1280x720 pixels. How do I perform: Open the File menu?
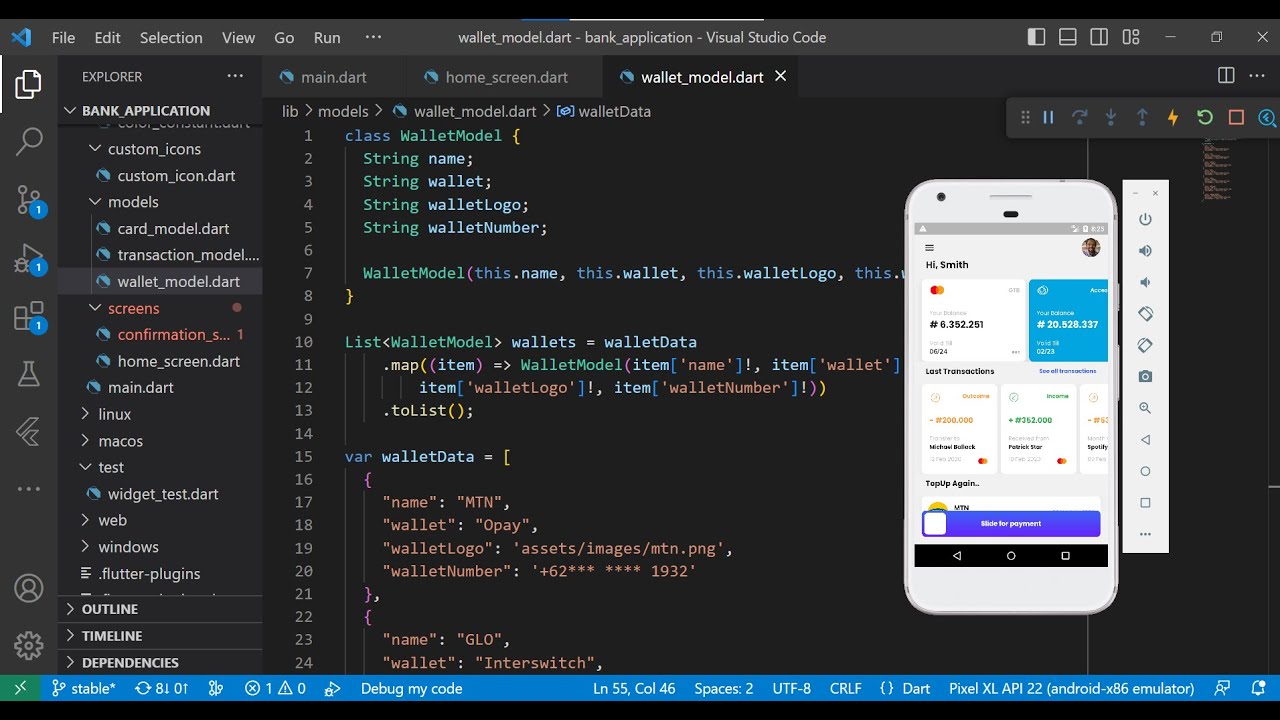pyautogui.click(x=63, y=37)
